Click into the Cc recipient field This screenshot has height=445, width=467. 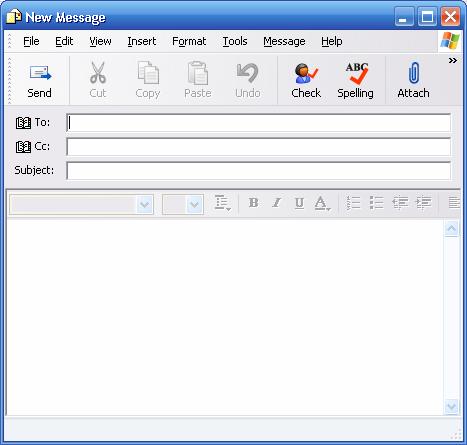tap(259, 147)
